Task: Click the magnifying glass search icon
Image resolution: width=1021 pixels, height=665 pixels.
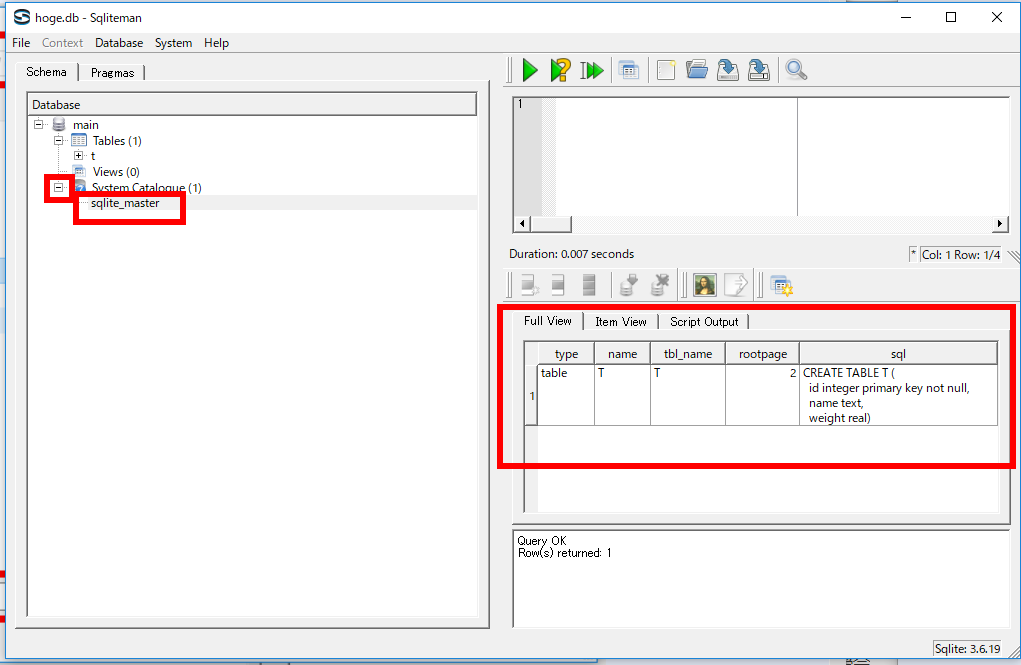Action: [x=796, y=70]
